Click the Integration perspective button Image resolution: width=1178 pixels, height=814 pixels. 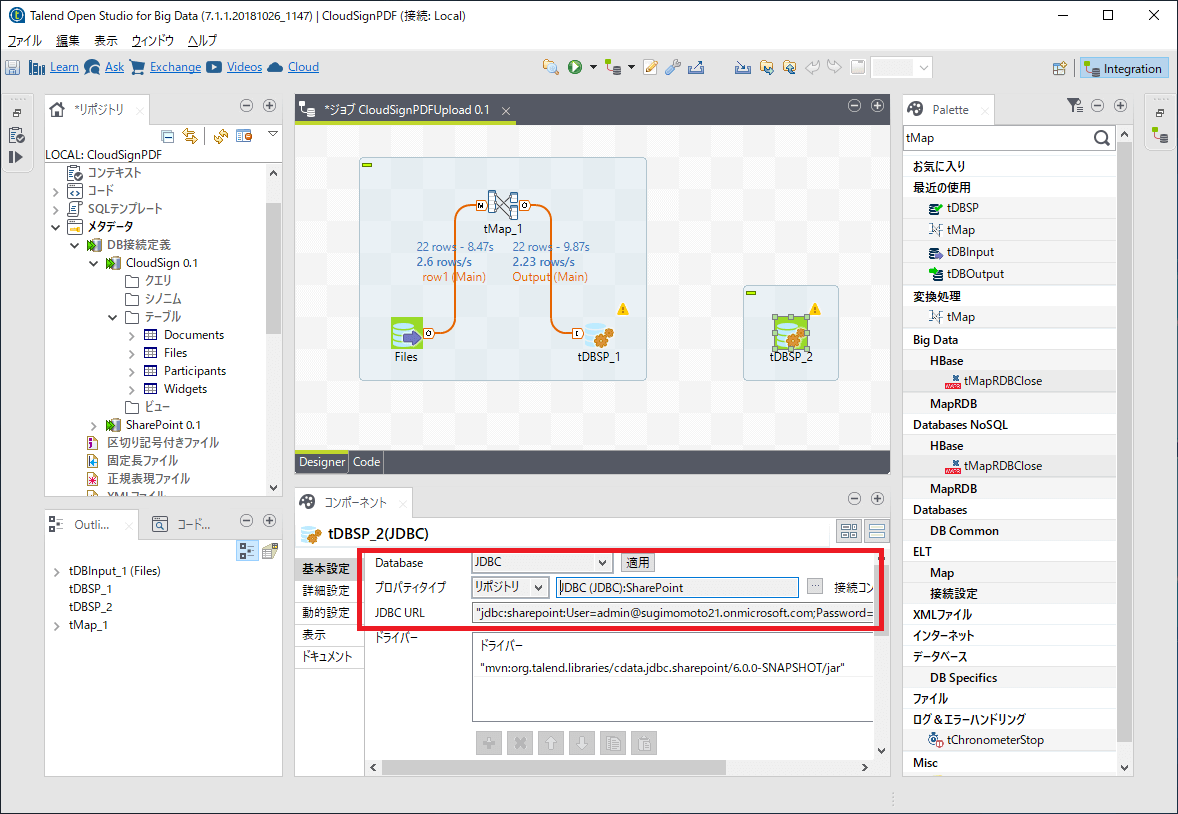coord(1125,68)
